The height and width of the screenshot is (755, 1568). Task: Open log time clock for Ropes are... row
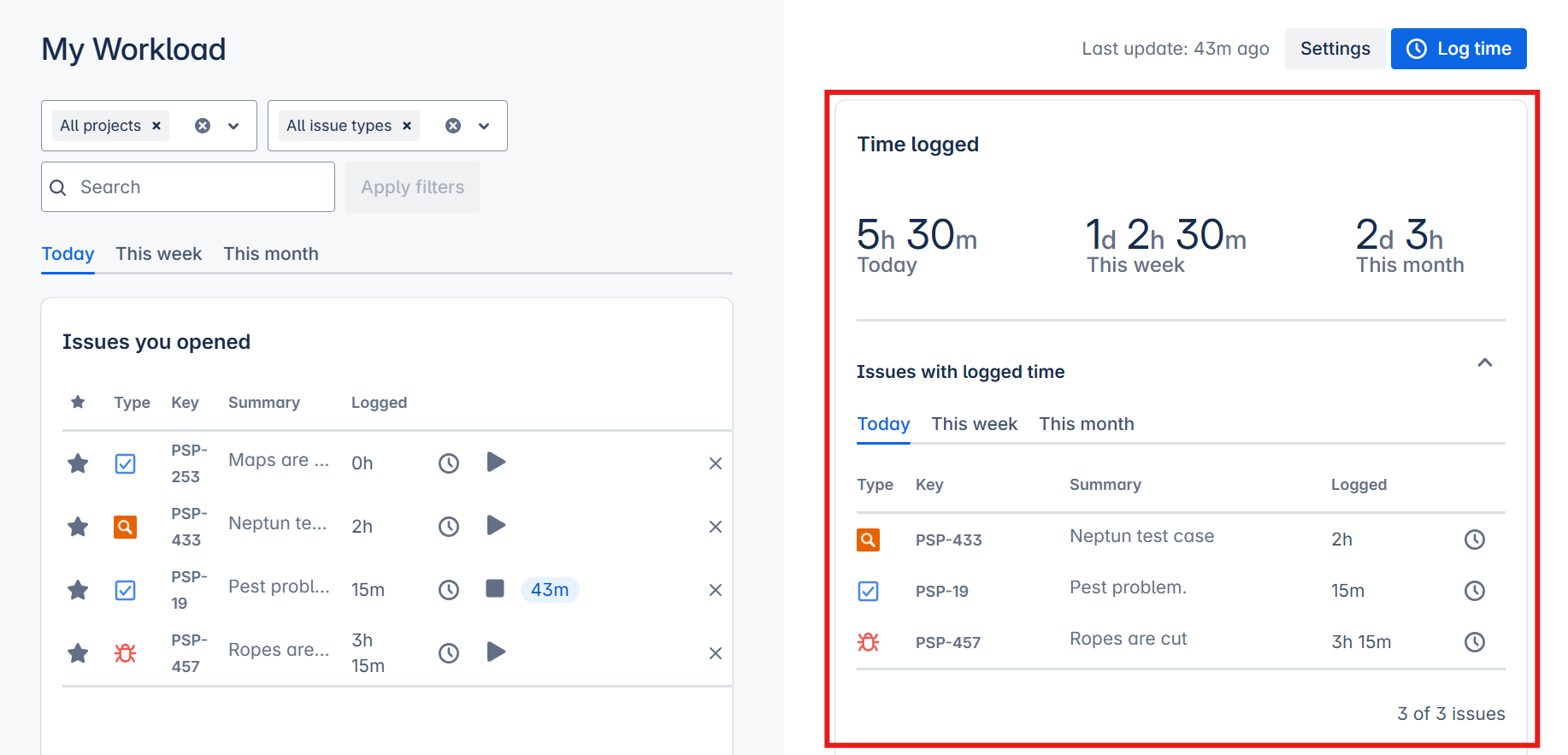click(x=449, y=653)
